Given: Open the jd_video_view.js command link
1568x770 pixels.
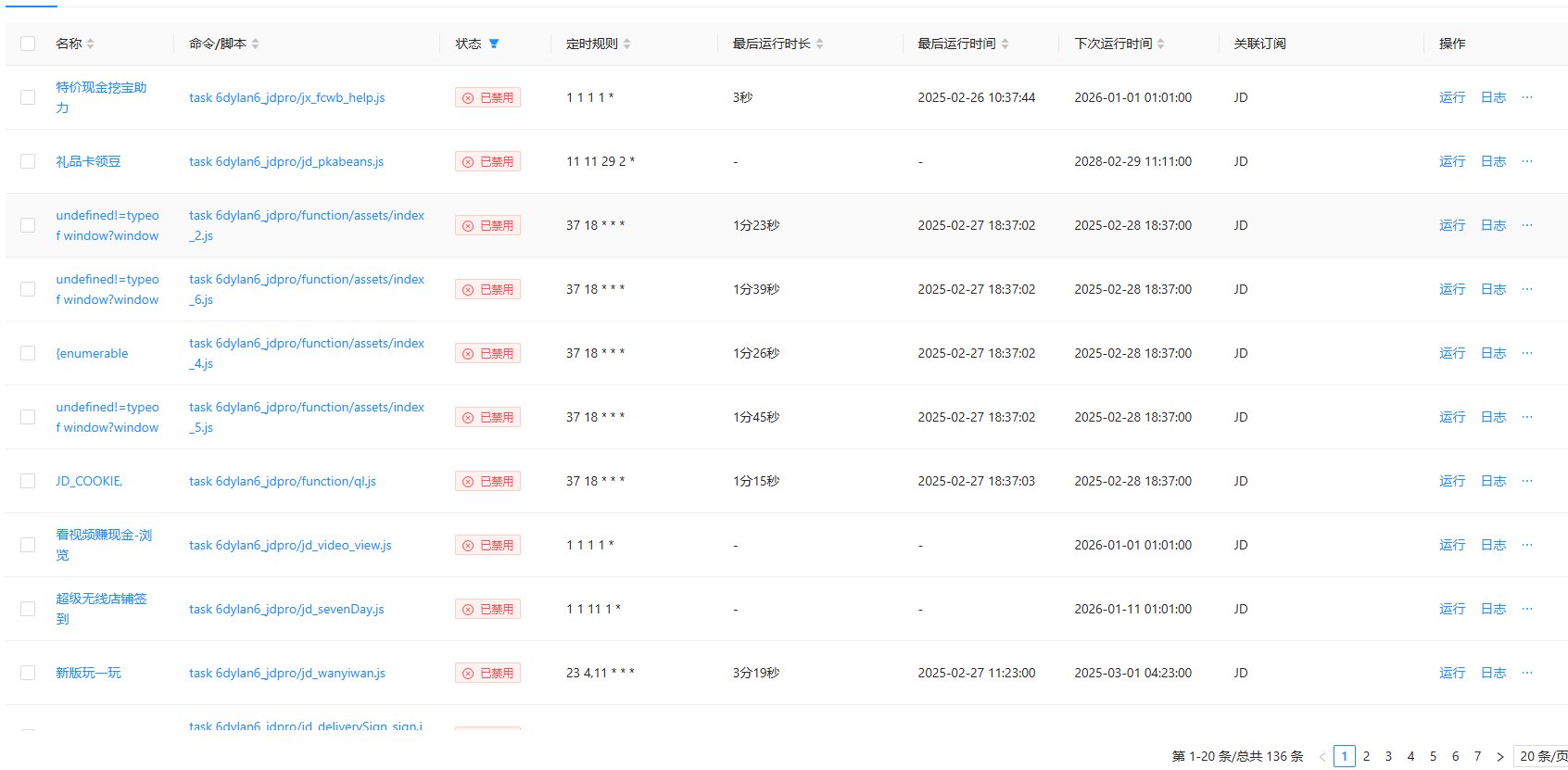Looking at the screenshot, I should coord(290,545).
